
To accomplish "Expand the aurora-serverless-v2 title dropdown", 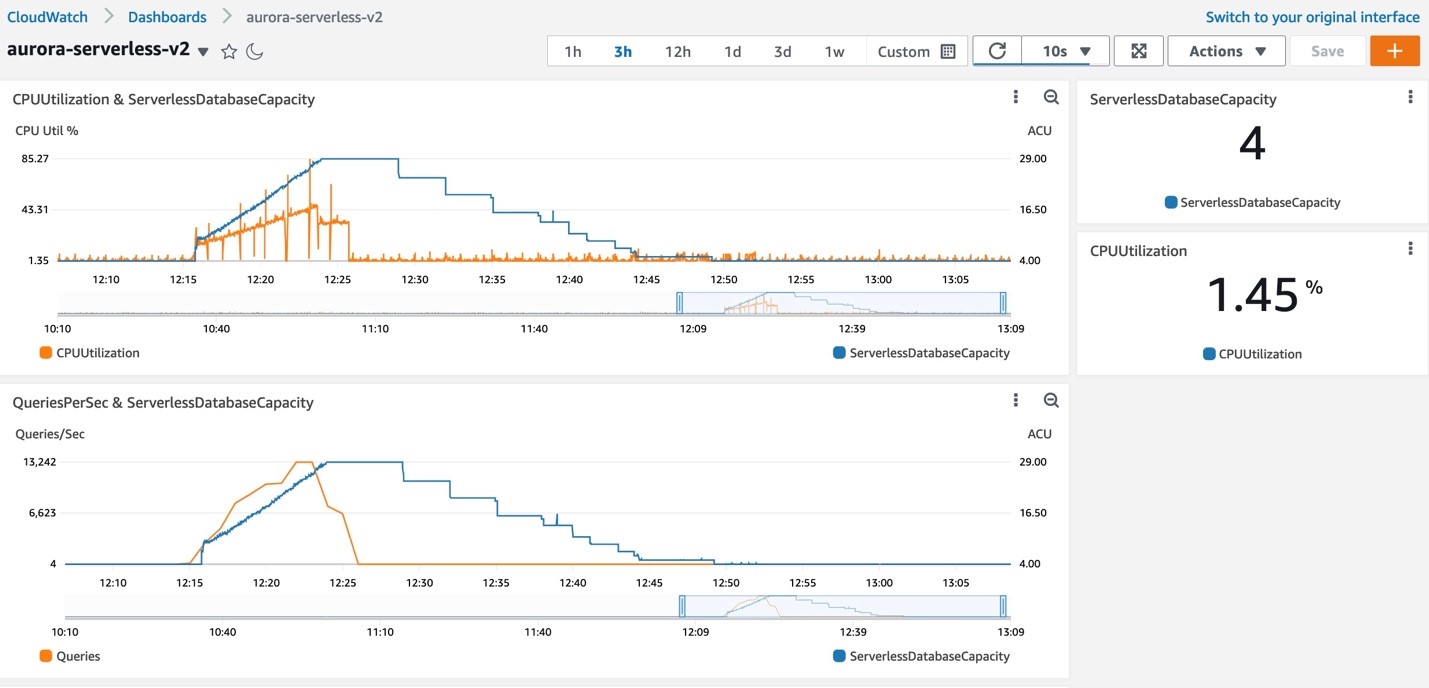I will tap(204, 49).
